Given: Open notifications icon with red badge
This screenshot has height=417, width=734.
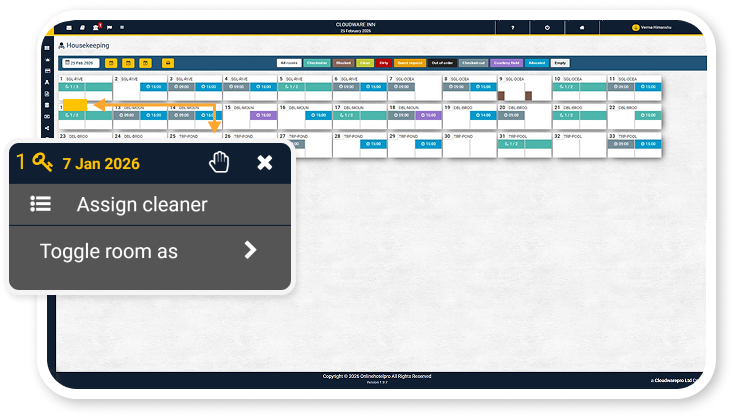Looking at the screenshot, I should coord(95,27).
